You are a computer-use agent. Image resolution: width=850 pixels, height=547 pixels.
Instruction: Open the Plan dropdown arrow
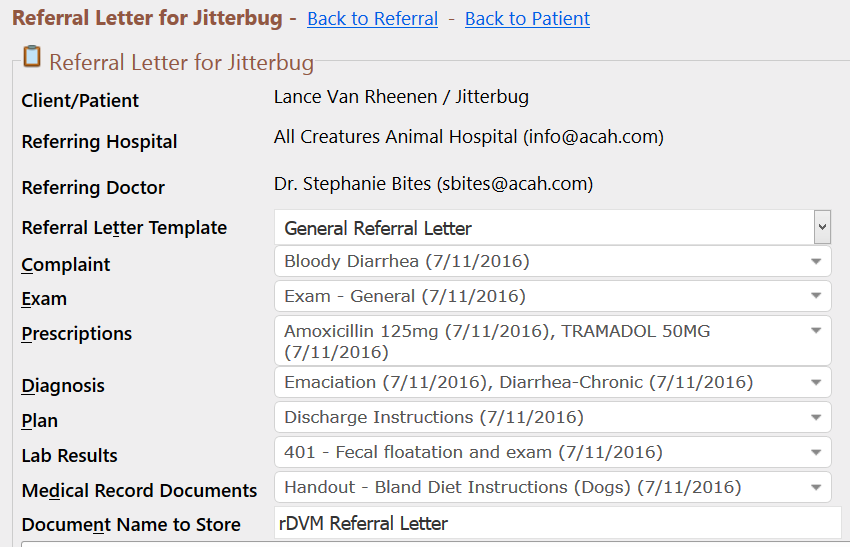coord(816,417)
